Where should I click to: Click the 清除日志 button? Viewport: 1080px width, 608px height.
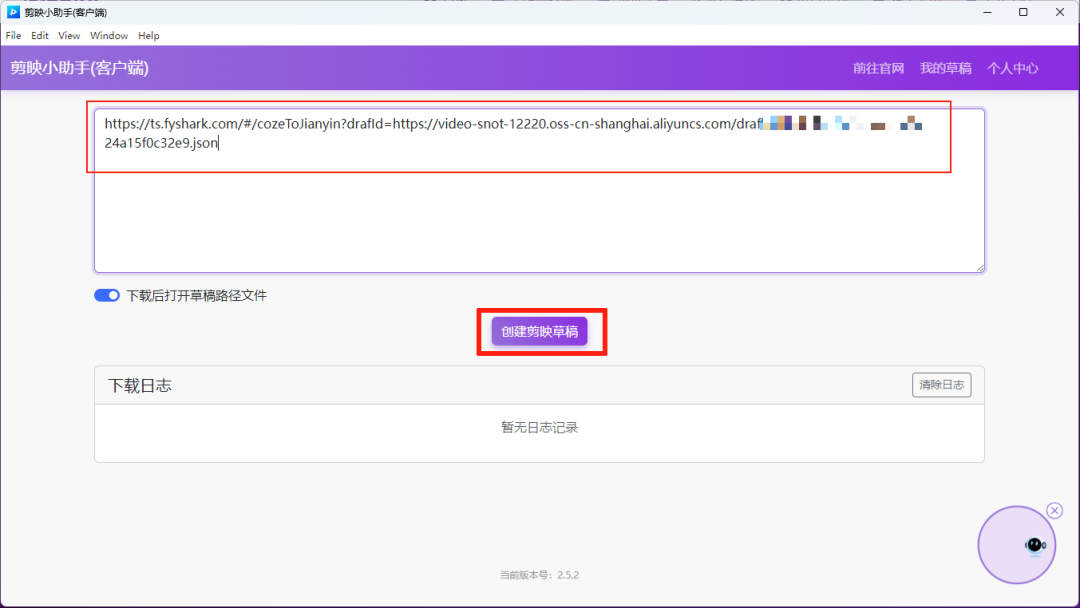942,385
